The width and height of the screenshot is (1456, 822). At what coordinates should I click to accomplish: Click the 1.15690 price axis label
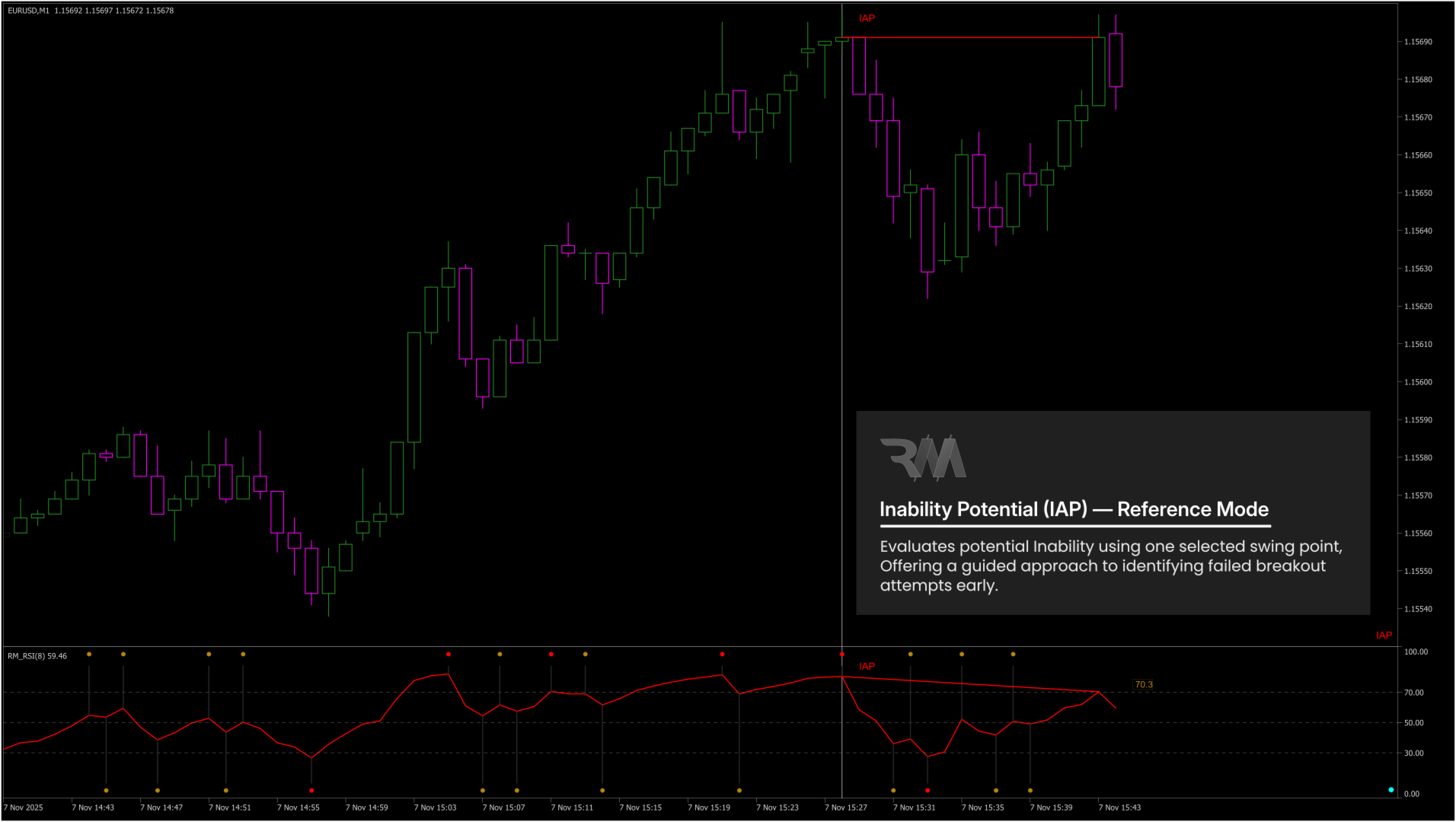click(1418, 42)
